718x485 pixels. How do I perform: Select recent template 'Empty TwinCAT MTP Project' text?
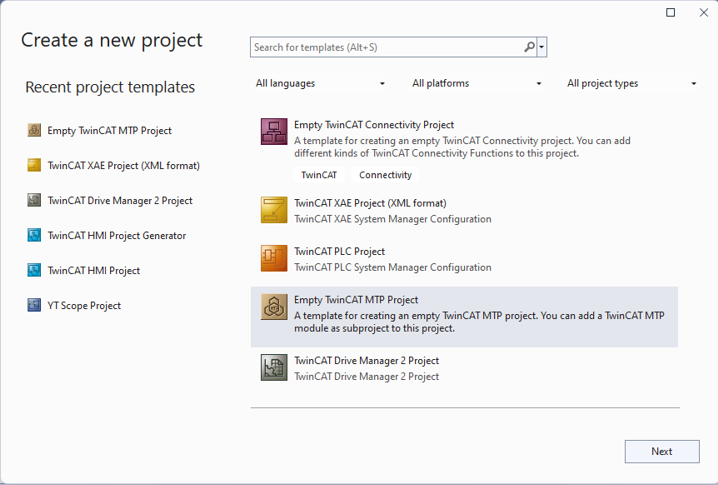109,131
